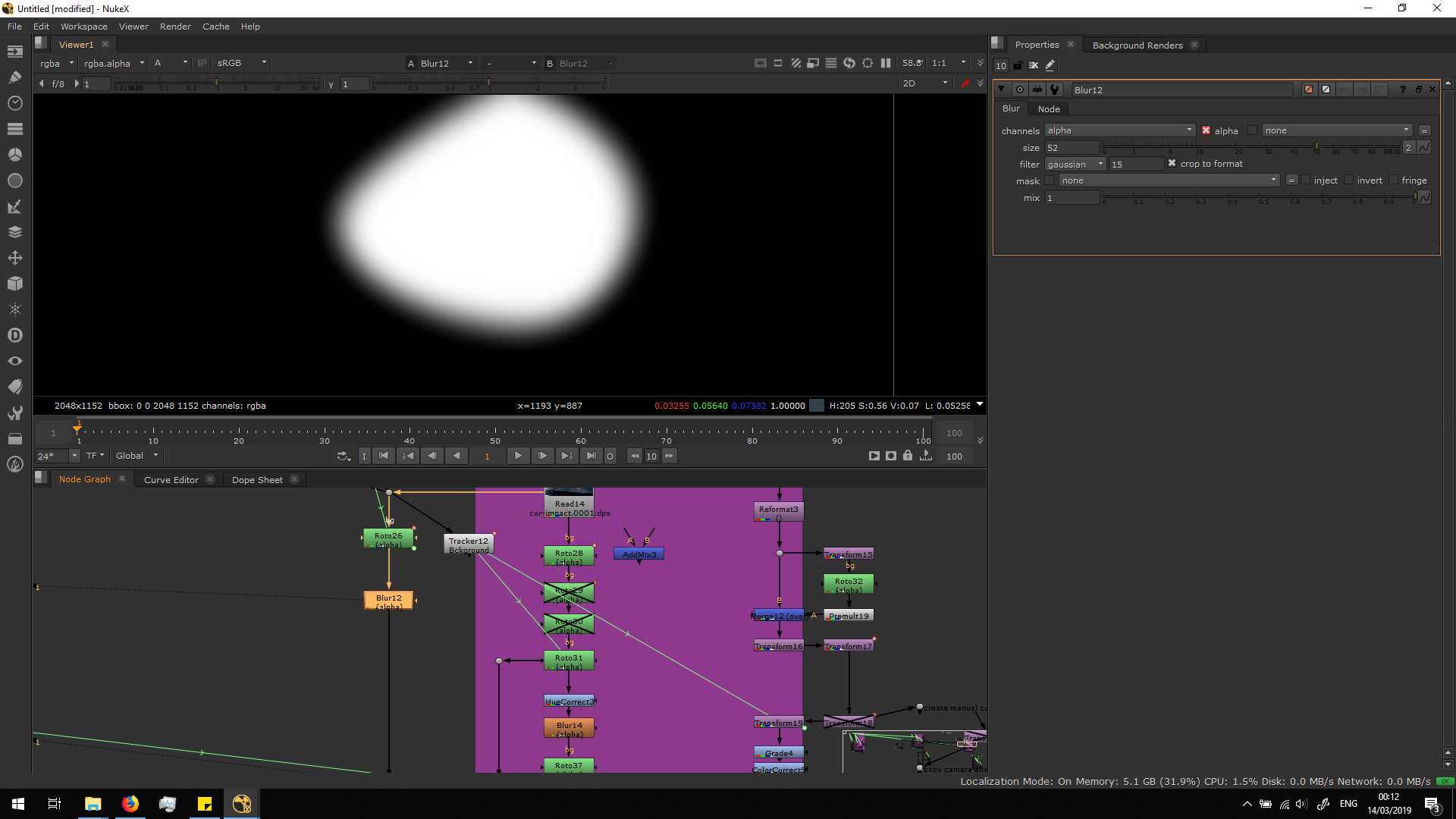Open the 3D nodes cube icon
This screenshot has height=819, width=1456.
coord(14,284)
